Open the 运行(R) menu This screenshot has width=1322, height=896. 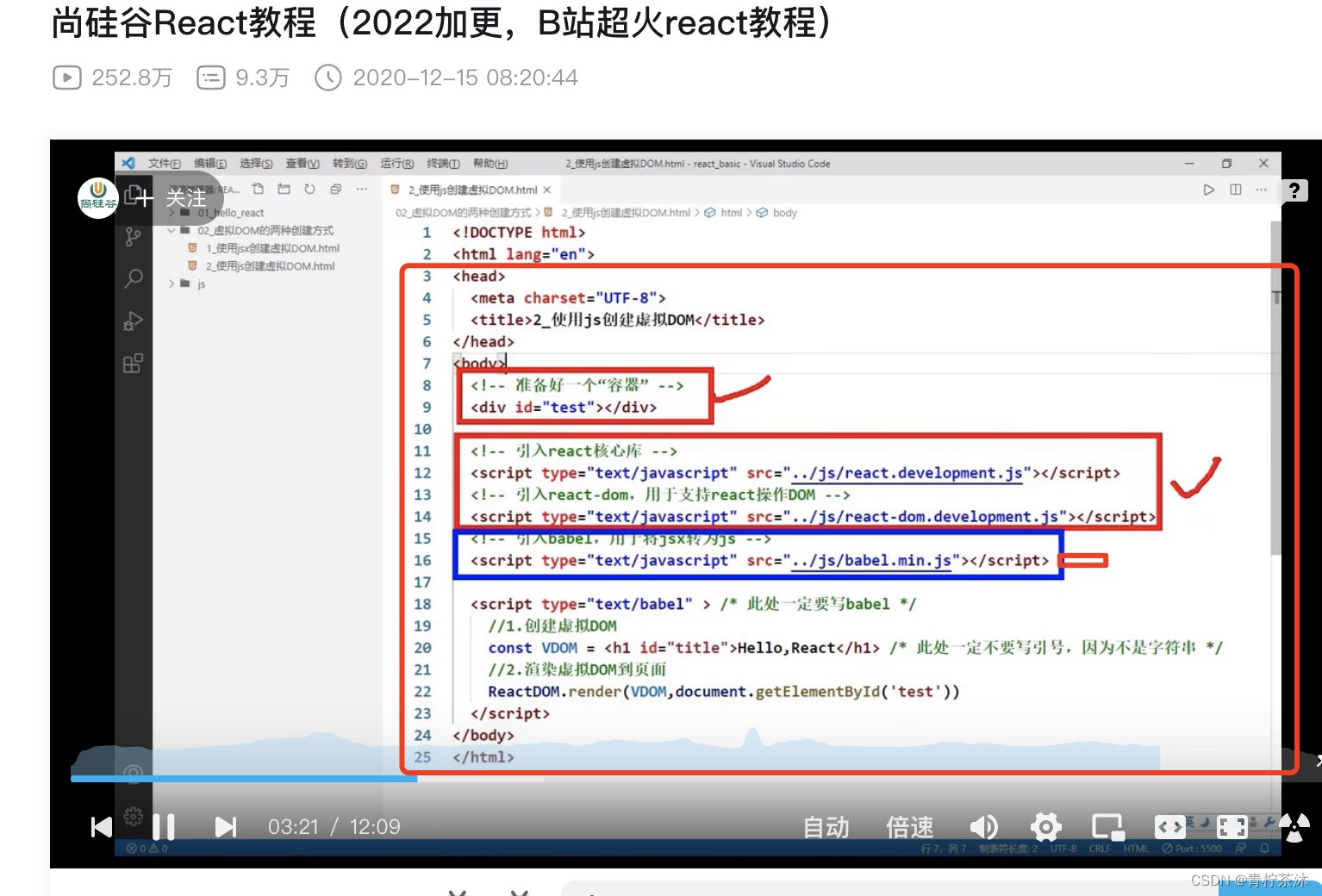click(x=396, y=164)
